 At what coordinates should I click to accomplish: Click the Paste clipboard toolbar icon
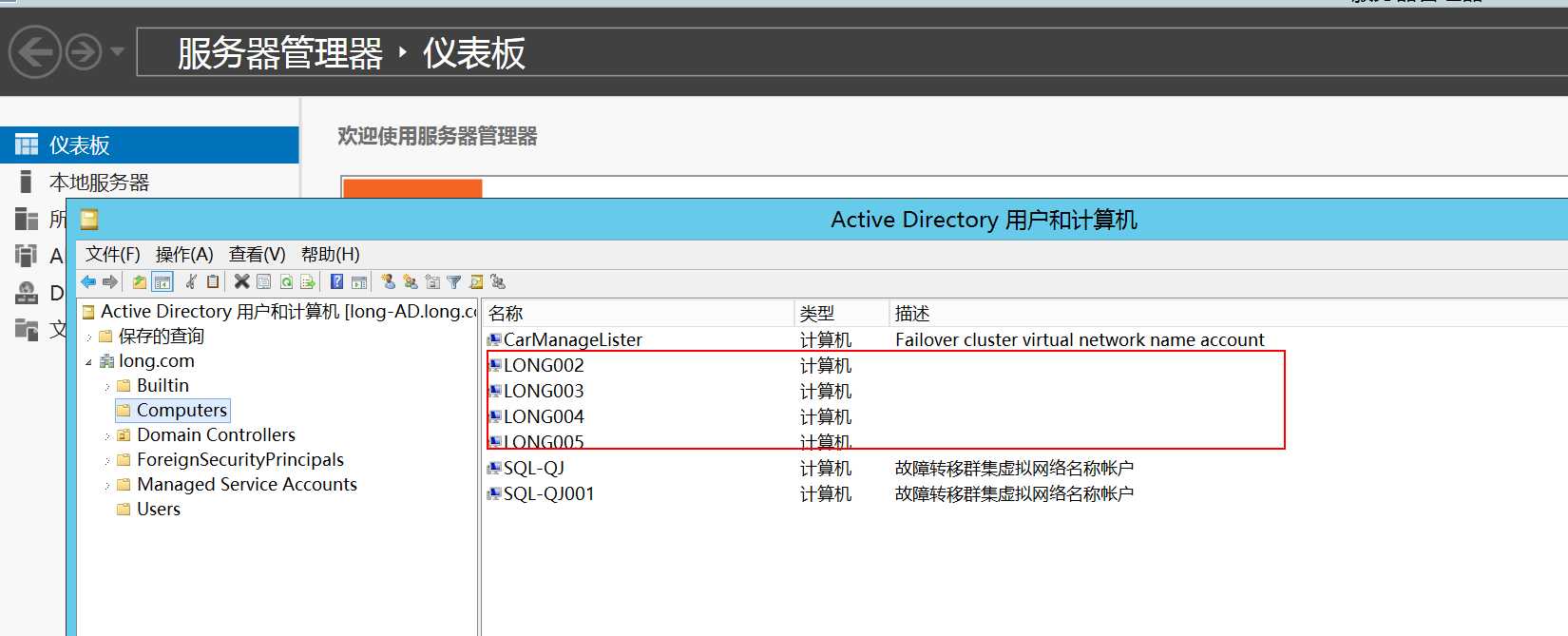click(213, 281)
